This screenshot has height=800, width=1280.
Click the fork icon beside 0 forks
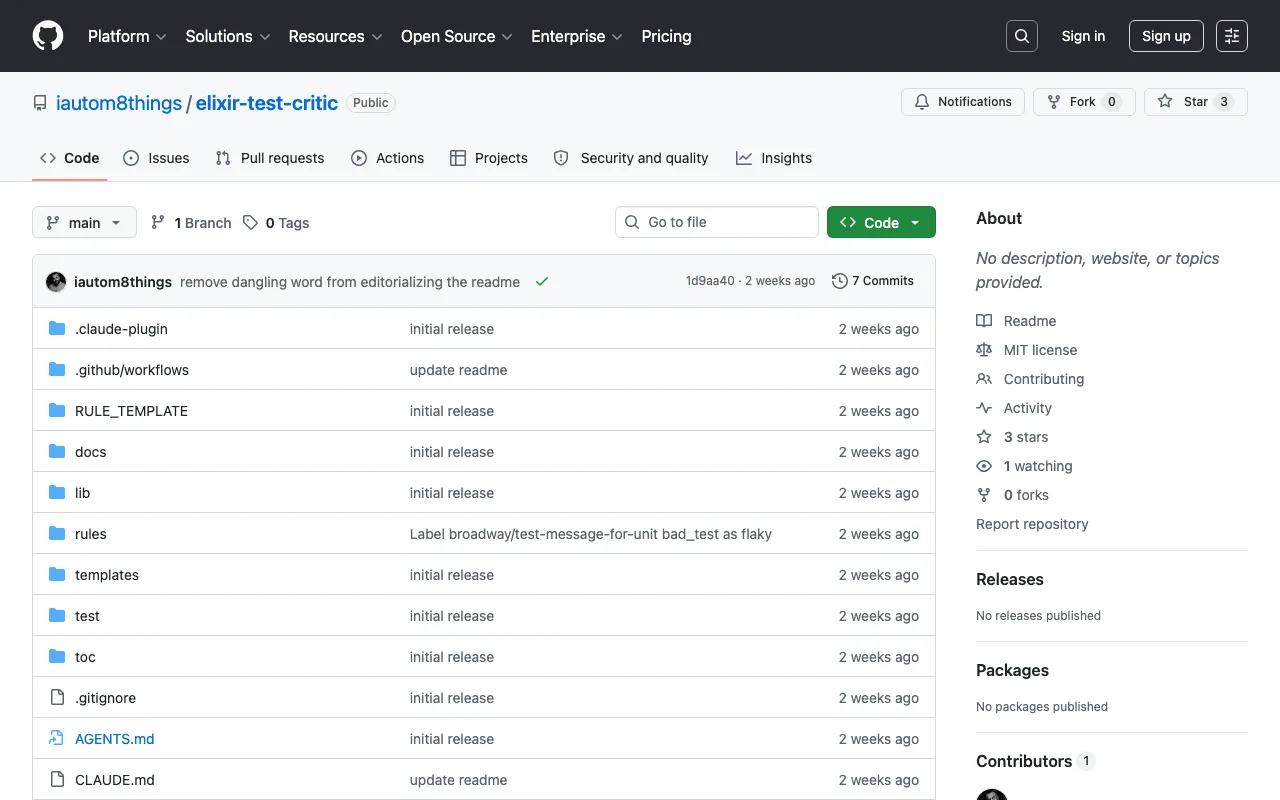tap(984, 495)
